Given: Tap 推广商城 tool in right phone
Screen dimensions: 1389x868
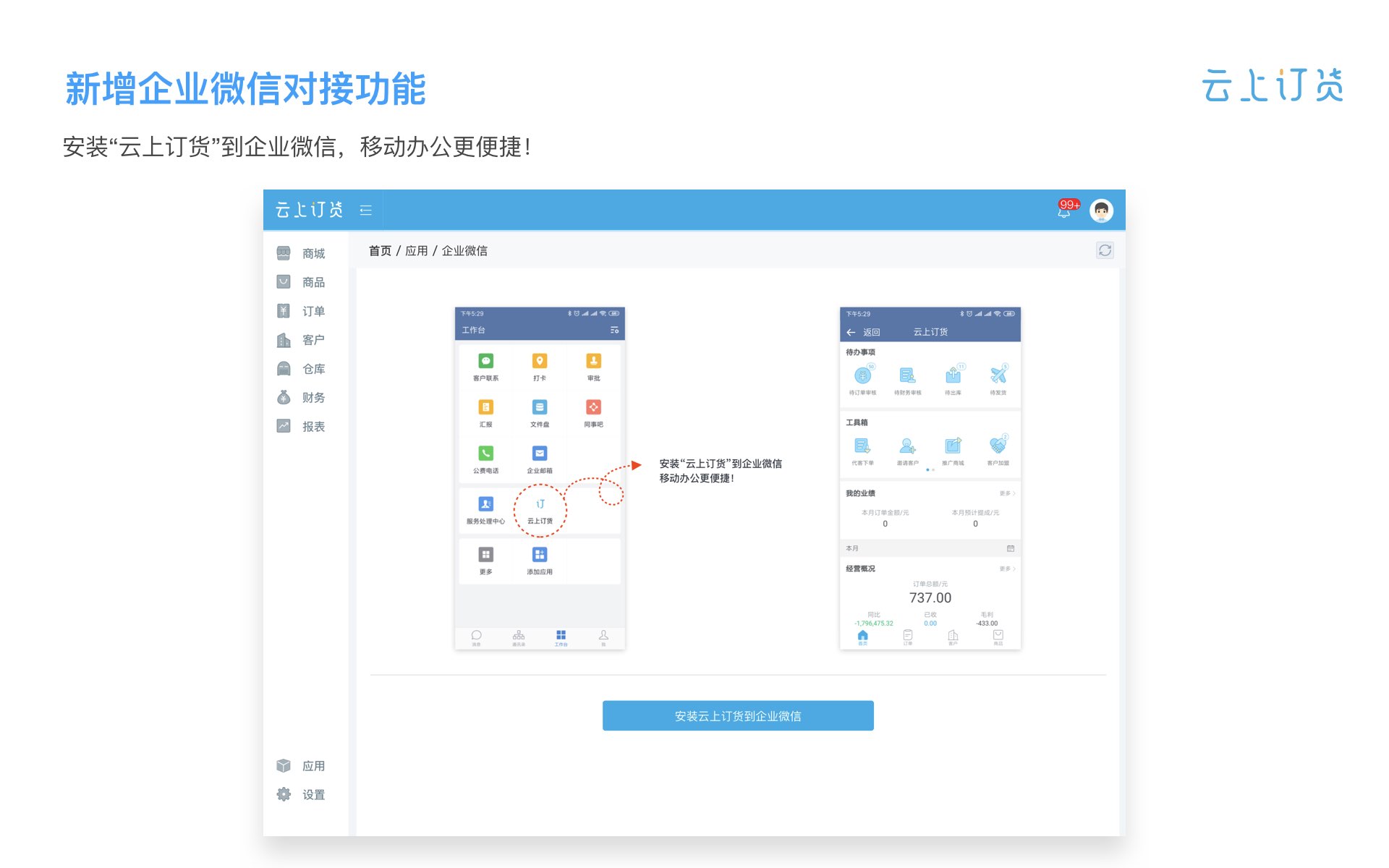Looking at the screenshot, I should click(x=953, y=449).
